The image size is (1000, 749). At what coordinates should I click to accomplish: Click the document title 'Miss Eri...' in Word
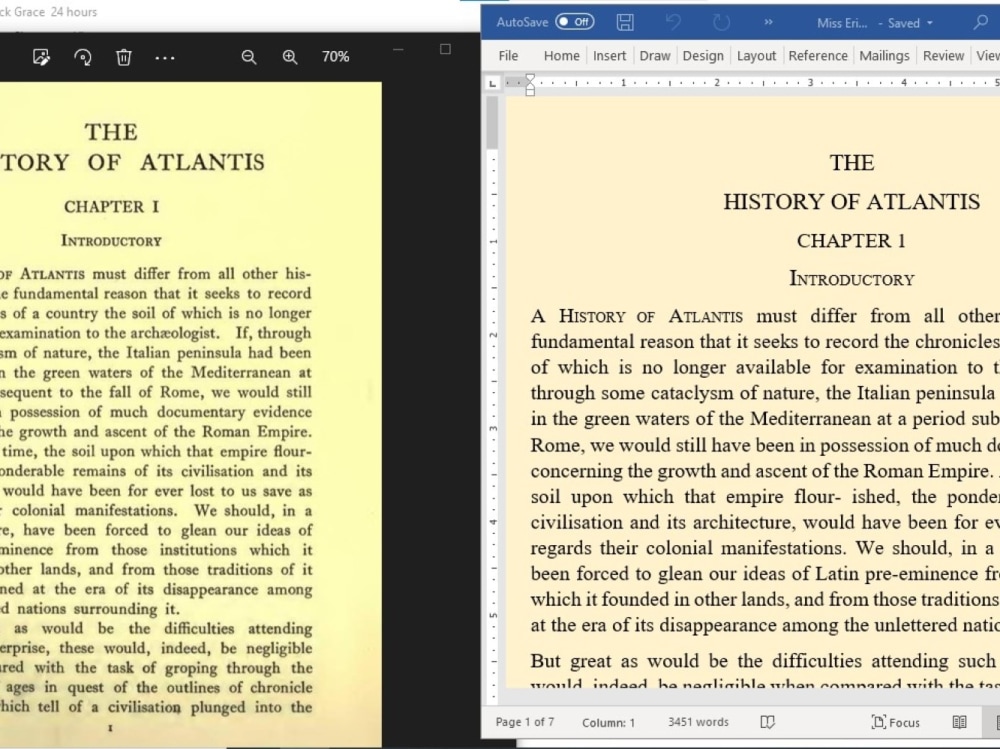[842, 23]
